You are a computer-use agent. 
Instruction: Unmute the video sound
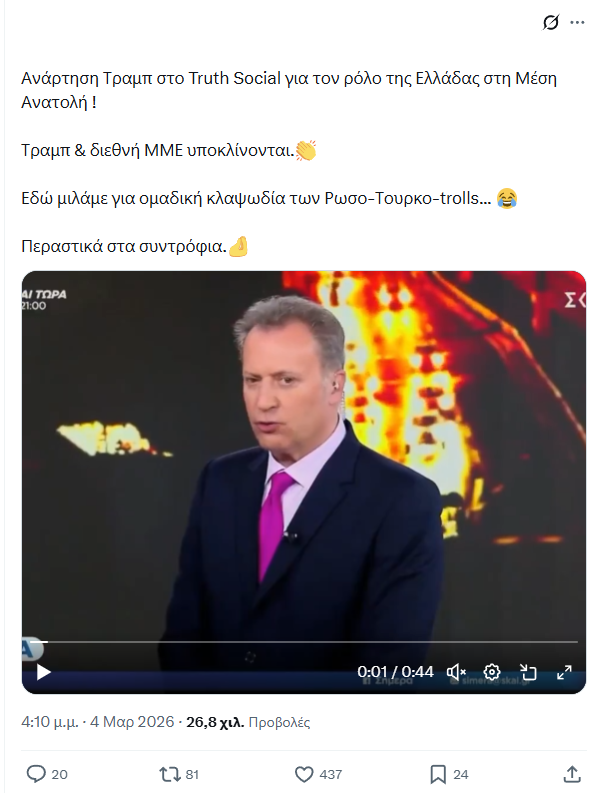point(456,672)
